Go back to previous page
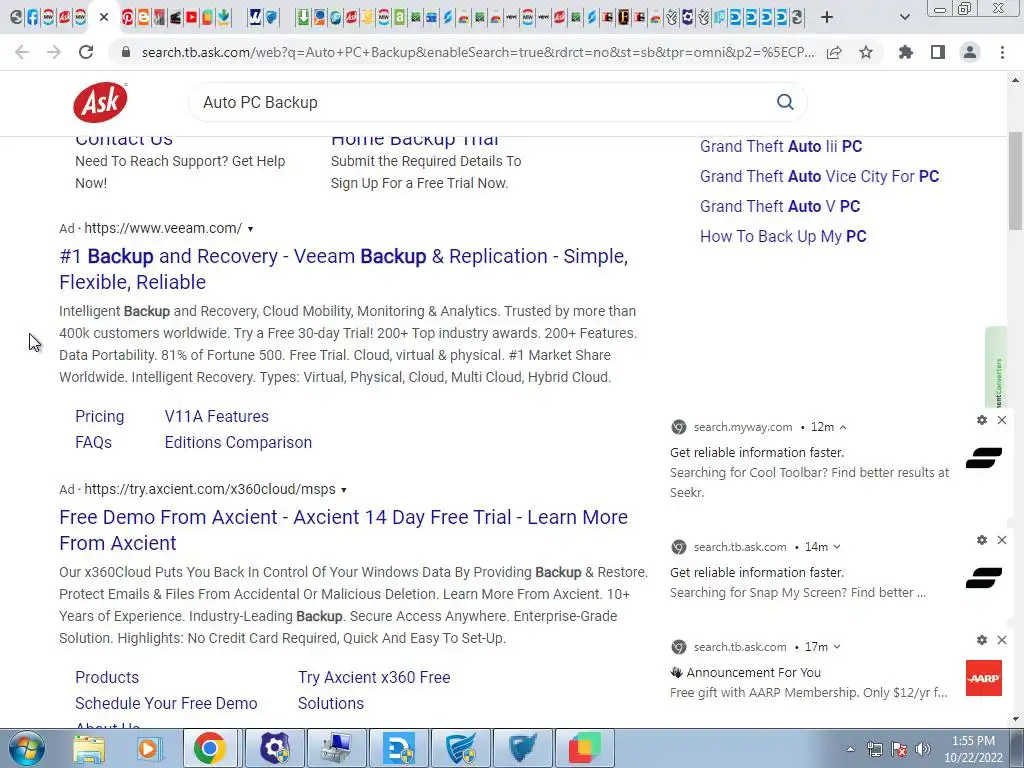This screenshot has width=1024, height=768. (22, 52)
